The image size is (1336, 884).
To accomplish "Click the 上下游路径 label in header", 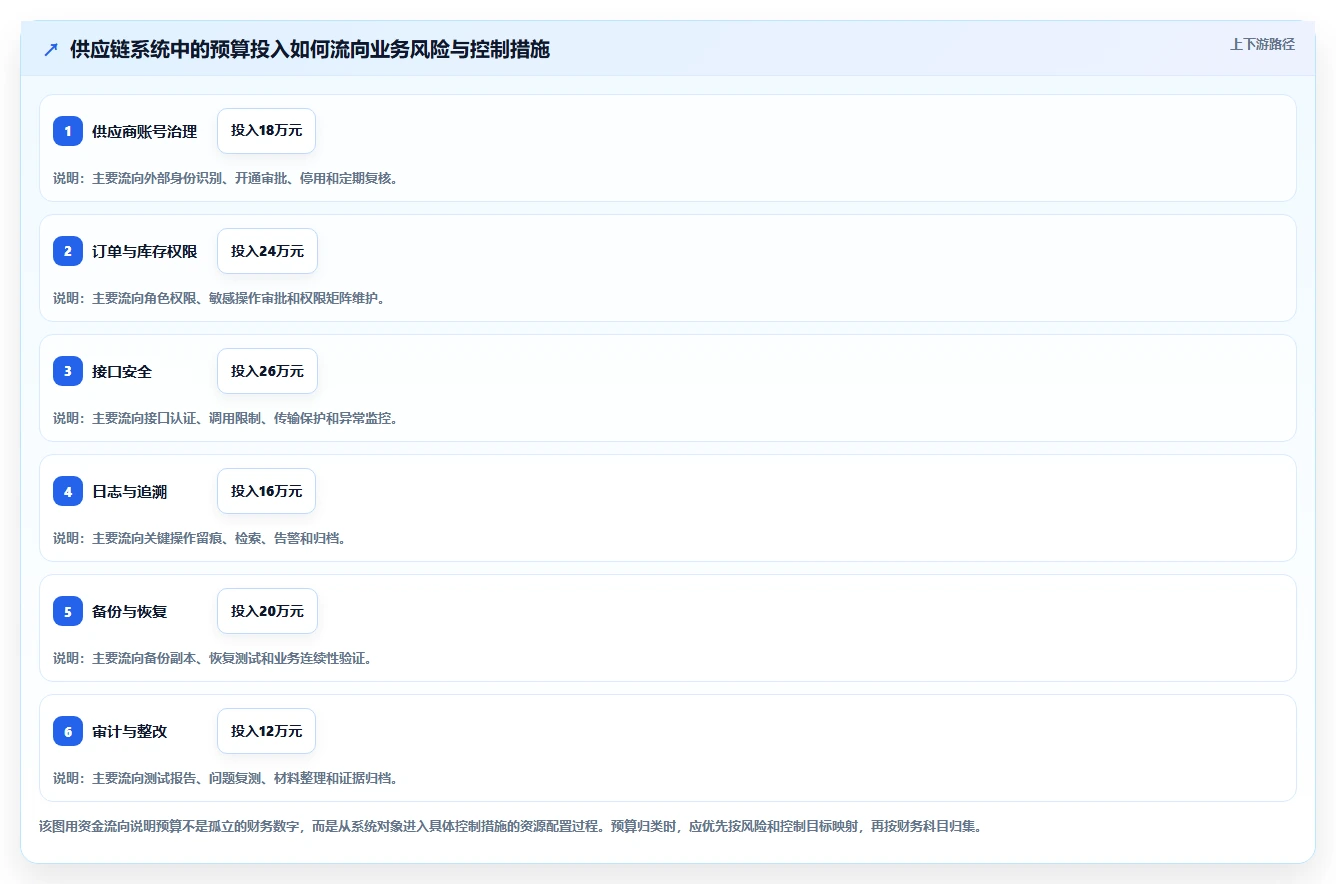I will (1262, 44).
